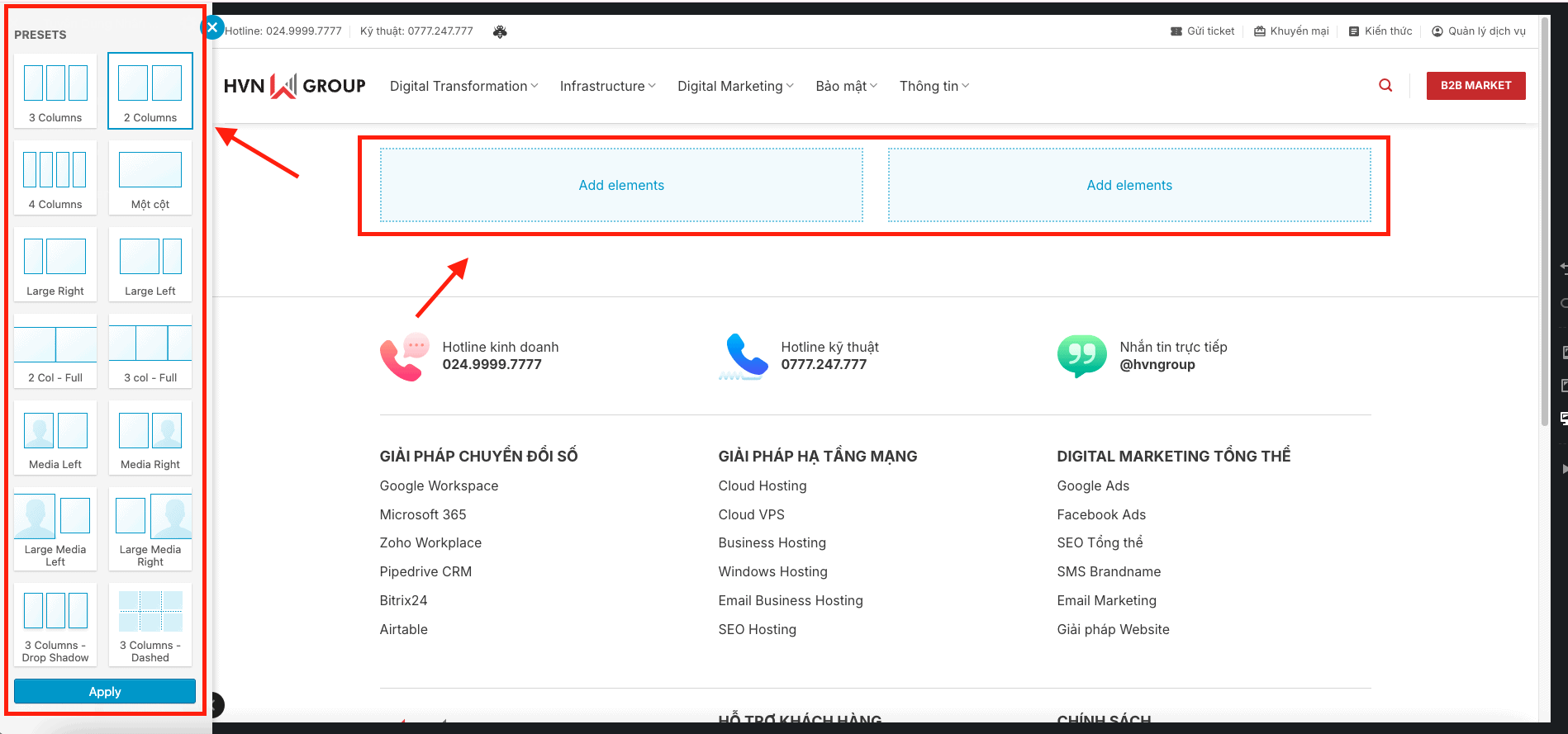Open the Cloud VPS link
The image size is (1568, 734).
(752, 514)
